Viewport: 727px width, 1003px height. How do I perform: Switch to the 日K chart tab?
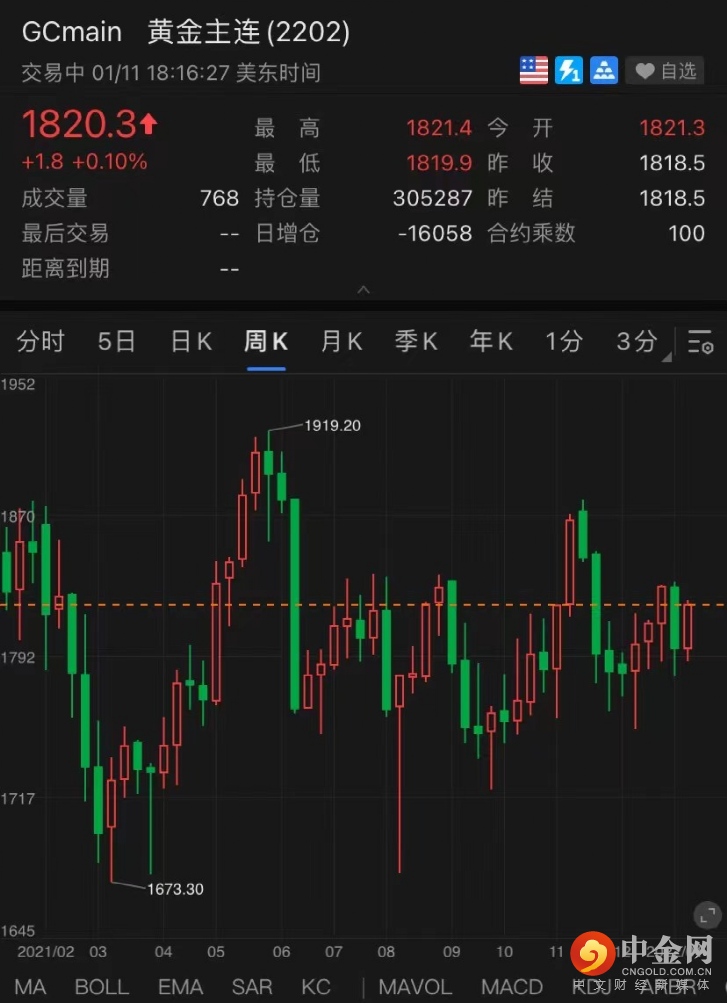[x=191, y=342]
